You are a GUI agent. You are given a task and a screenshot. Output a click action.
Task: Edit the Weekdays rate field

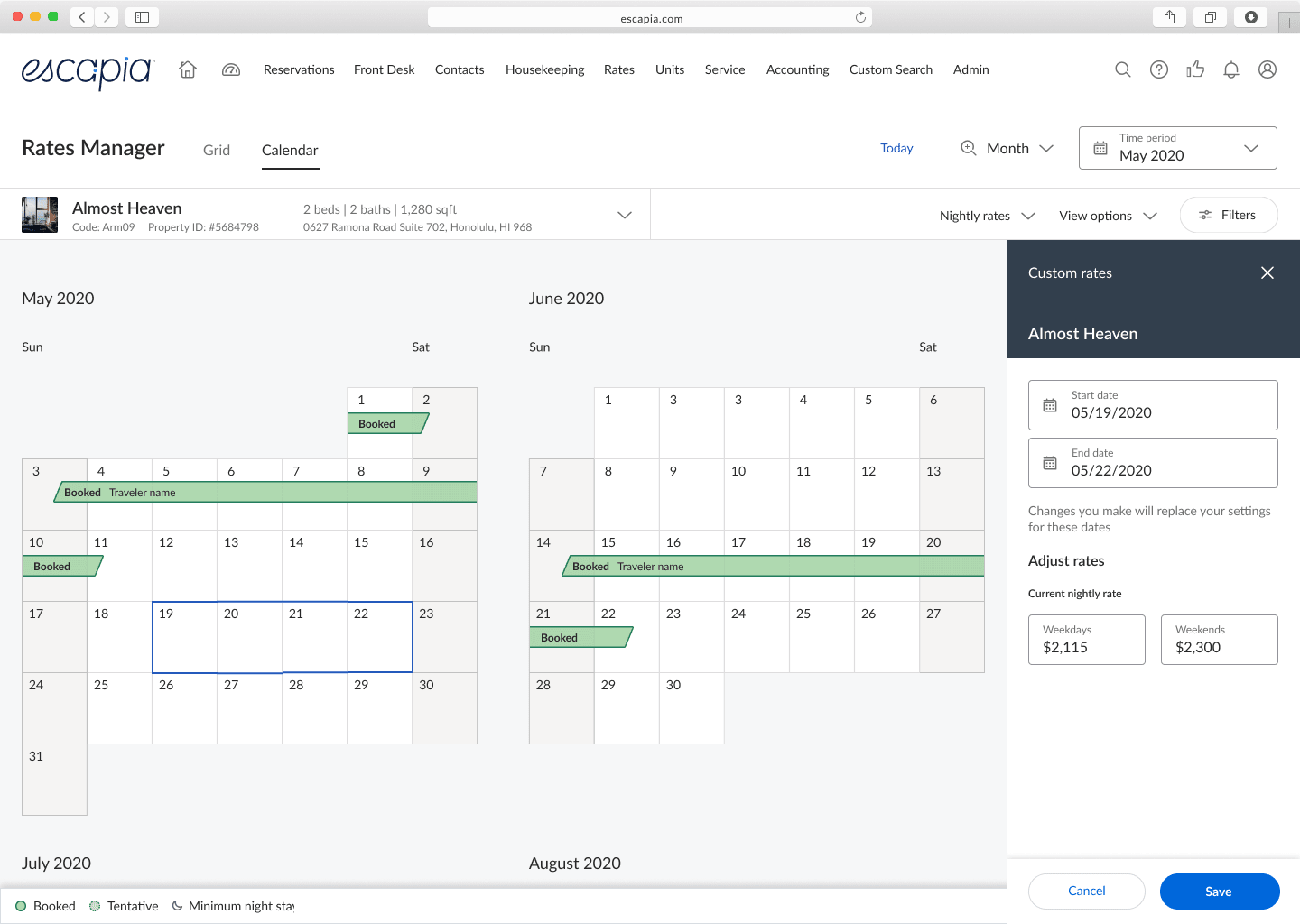[x=1087, y=640]
